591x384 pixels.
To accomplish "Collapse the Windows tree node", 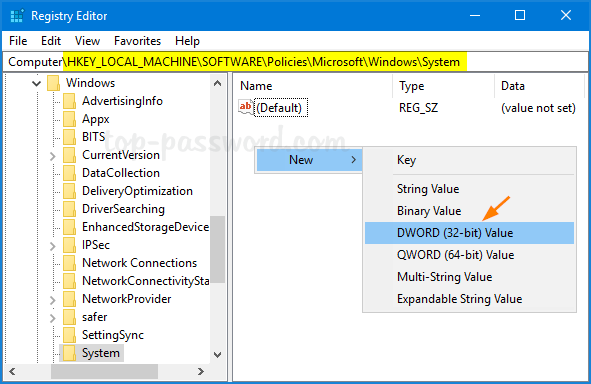I will point(37,83).
